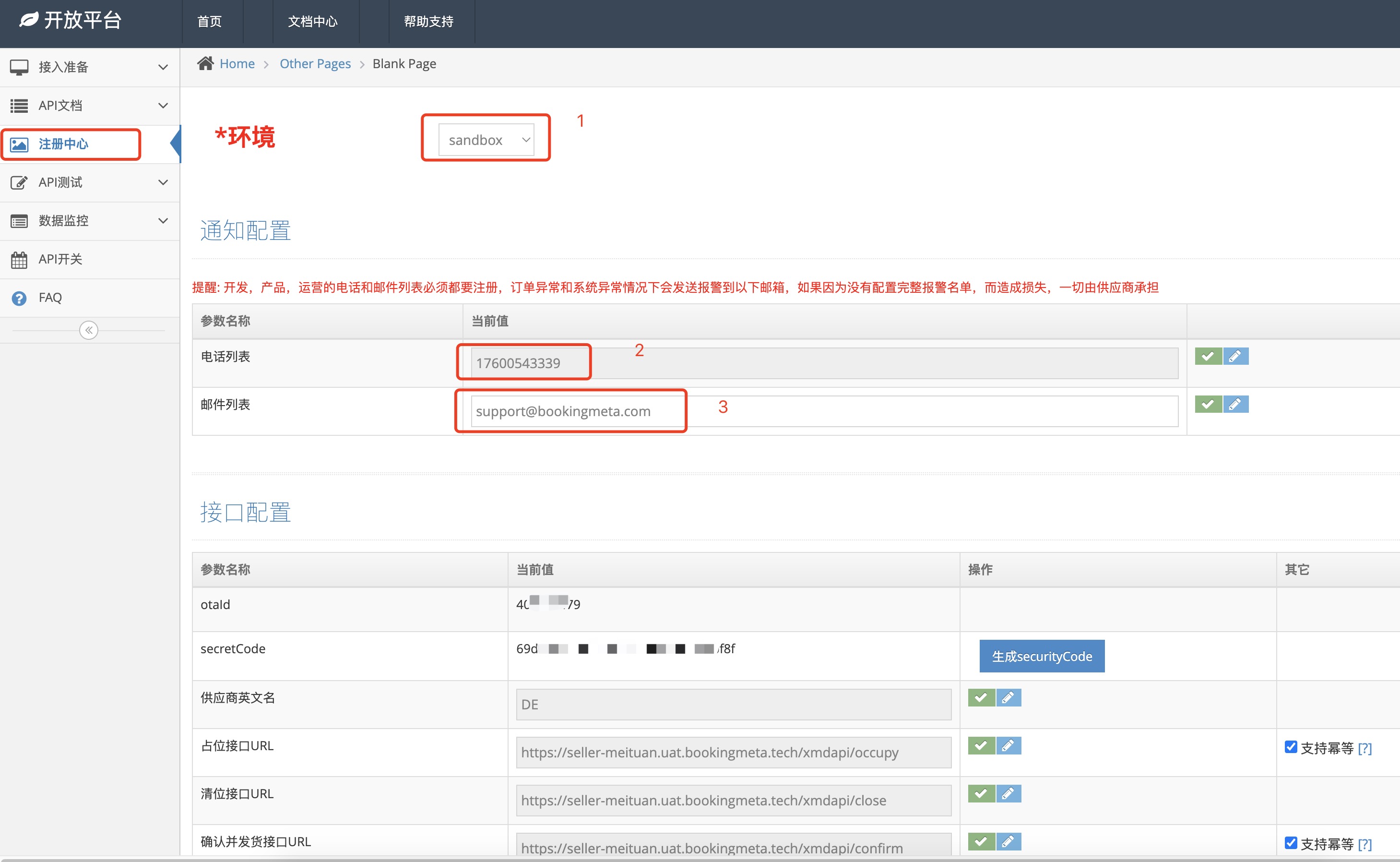1400x862 pixels.
Task: Click the 开放平台 leaf logo
Action: point(29,20)
